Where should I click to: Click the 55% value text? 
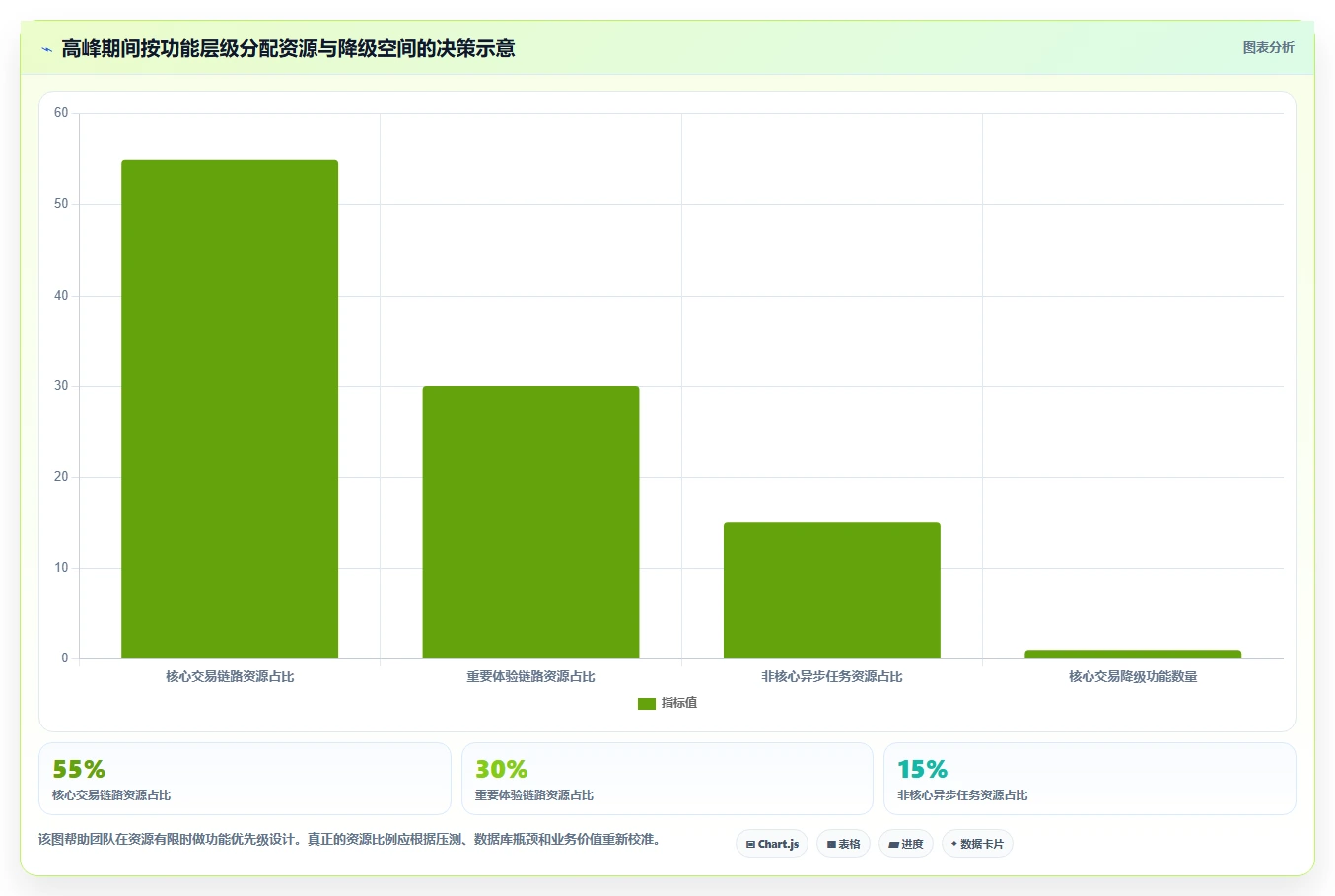pyautogui.click(x=79, y=769)
